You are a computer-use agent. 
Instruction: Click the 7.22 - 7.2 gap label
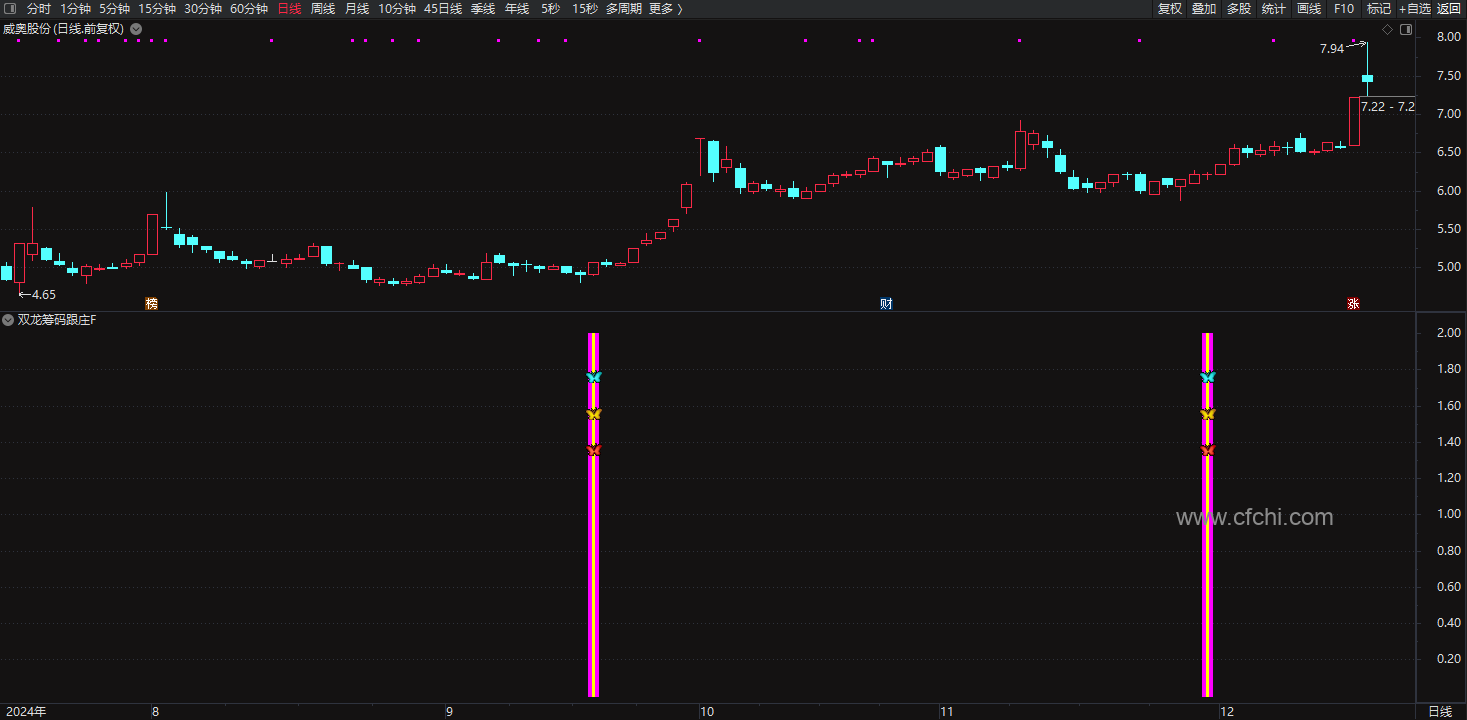[x=1388, y=107]
